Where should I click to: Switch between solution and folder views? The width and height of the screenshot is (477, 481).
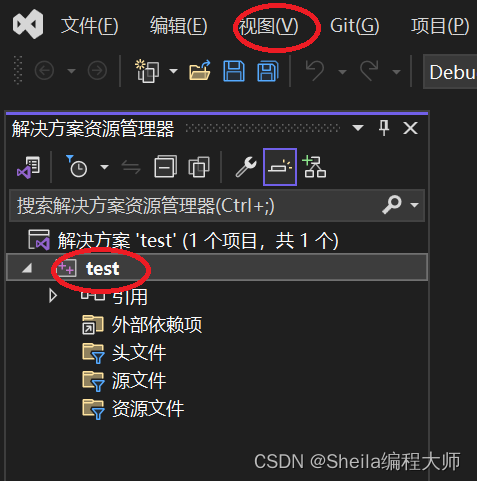click(29, 167)
